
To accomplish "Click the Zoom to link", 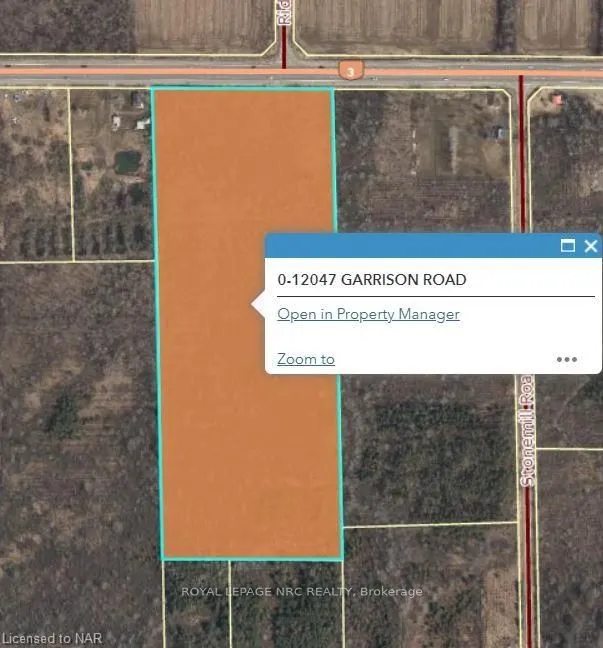I will pyautogui.click(x=305, y=359).
